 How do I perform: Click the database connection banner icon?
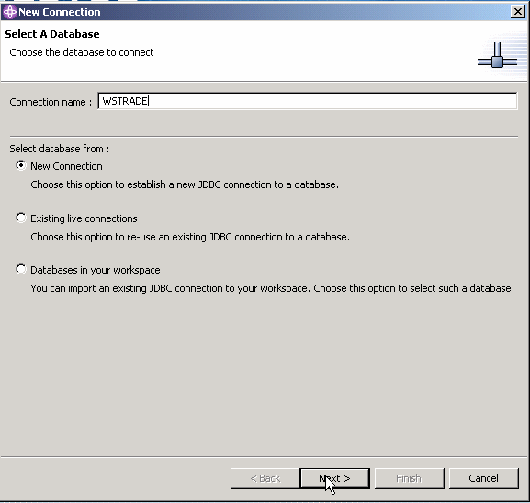coord(497,55)
